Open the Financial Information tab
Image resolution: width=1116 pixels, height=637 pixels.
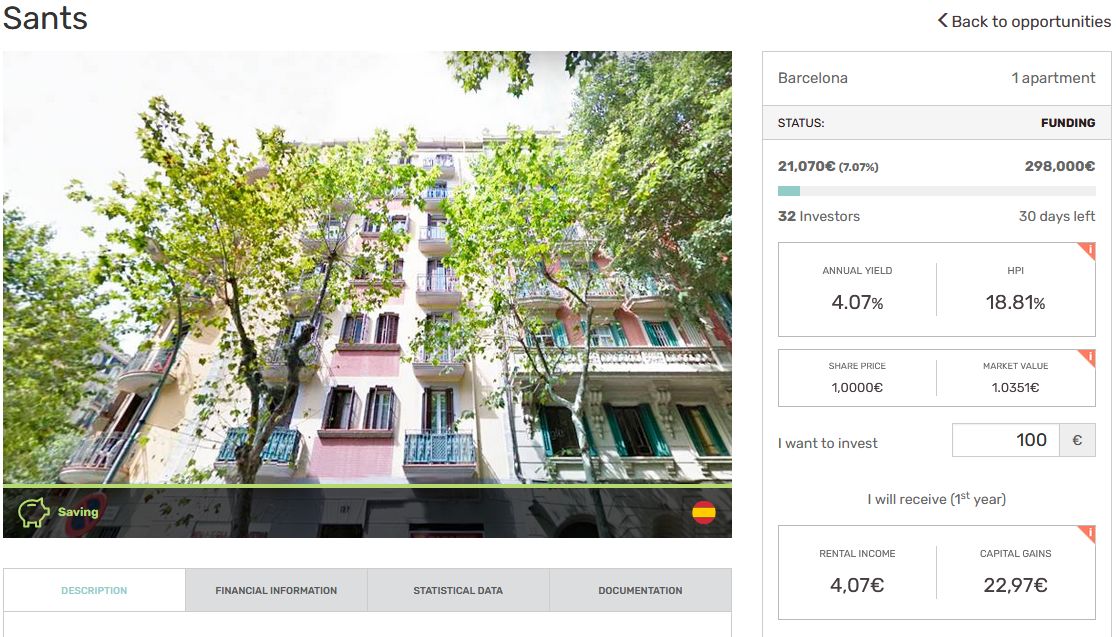click(276, 590)
